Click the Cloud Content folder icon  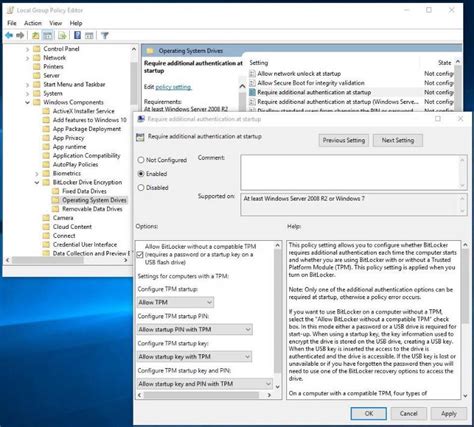tap(46, 227)
